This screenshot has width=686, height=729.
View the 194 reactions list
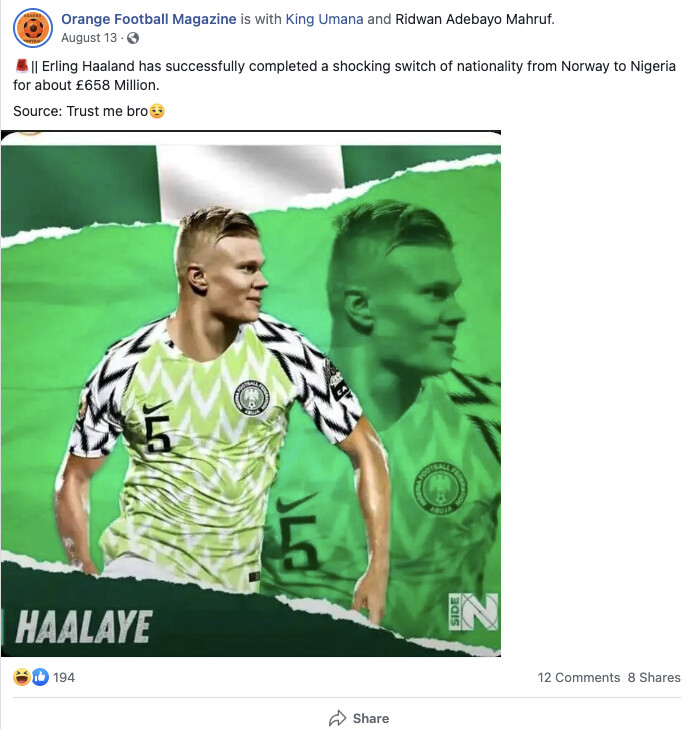click(x=64, y=677)
